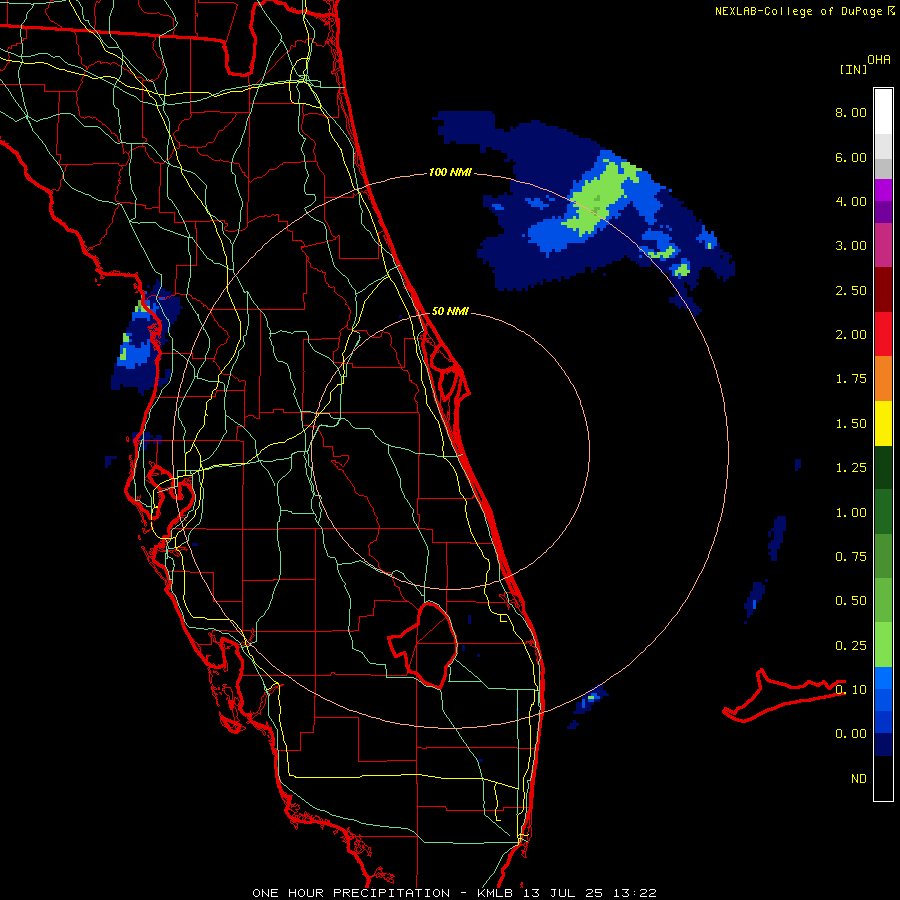The image size is (900, 900).
Task: Click the 6.00 legend value
Action: tap(851, 157)
